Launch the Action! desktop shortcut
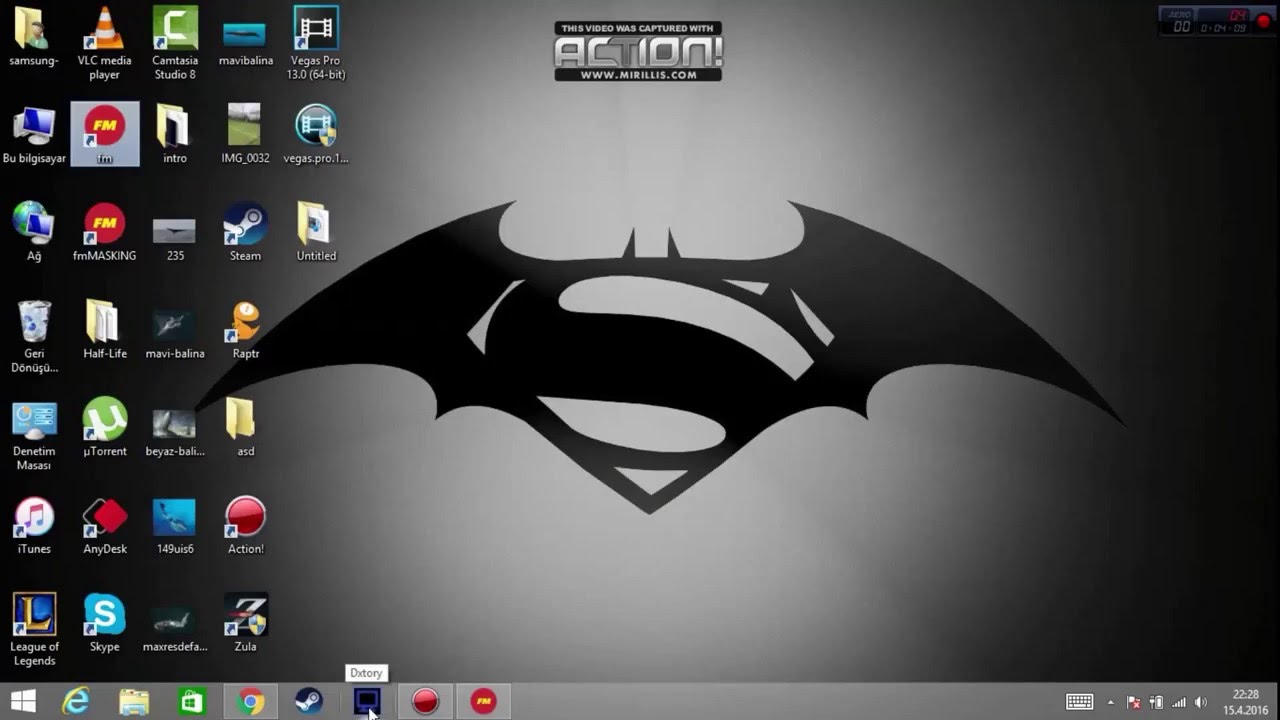The width and height of the screenshot is (1280, 720). (x=245, y=526)
